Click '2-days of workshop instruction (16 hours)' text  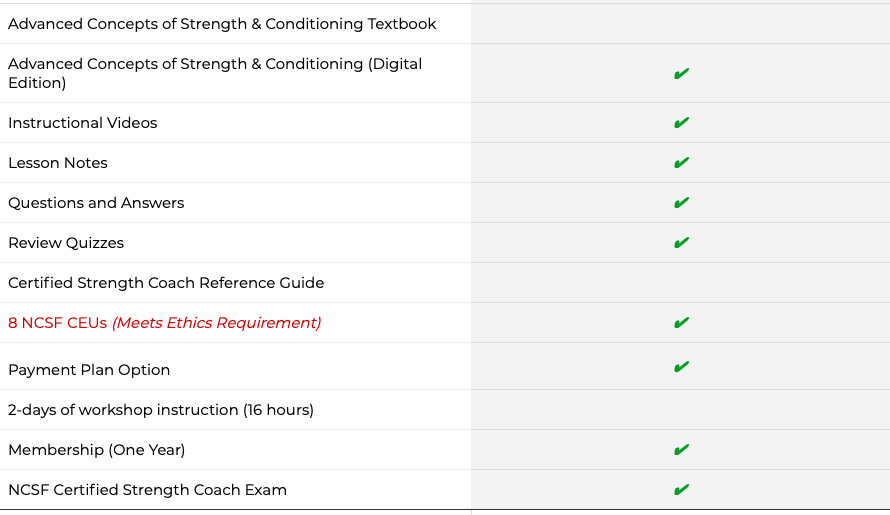pos(160,410)
